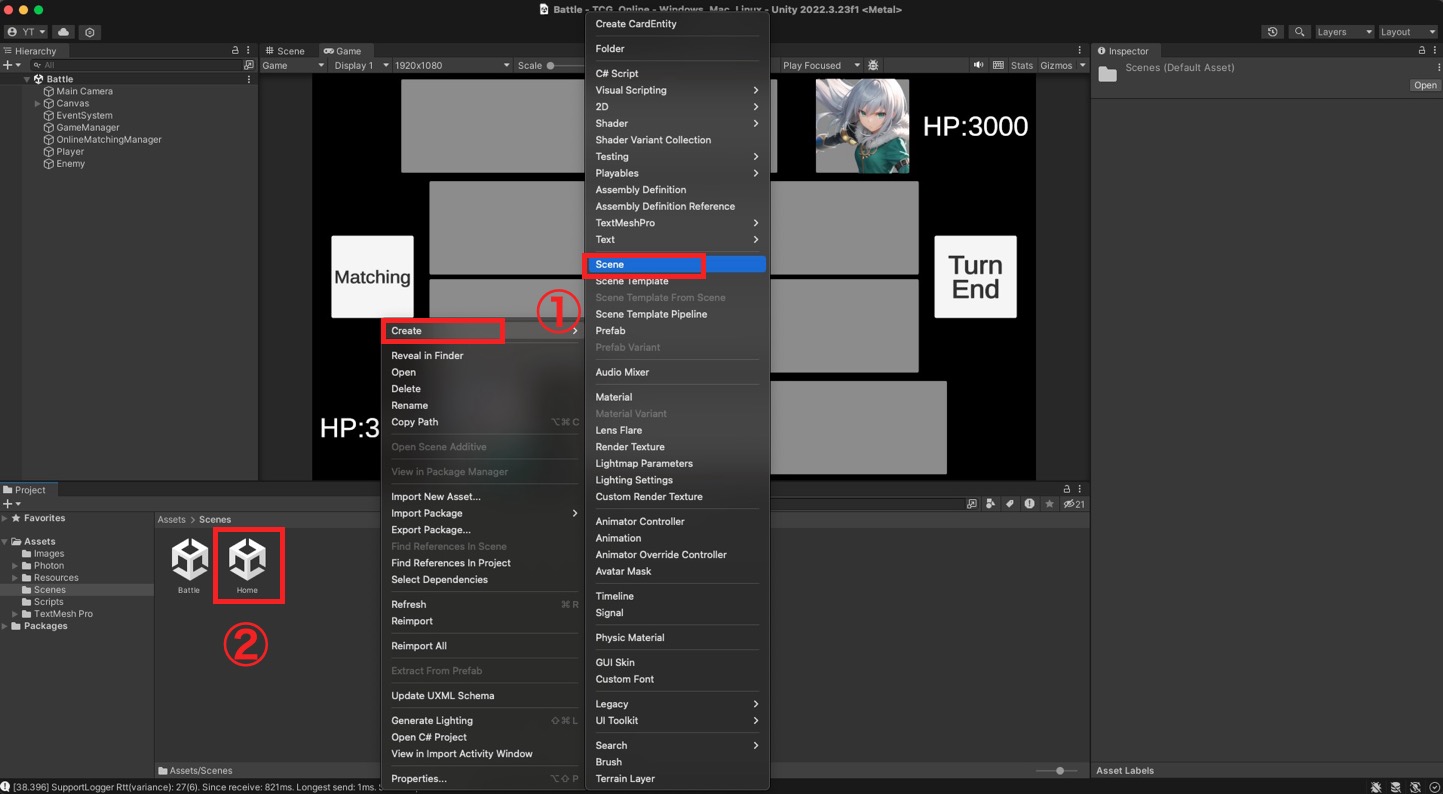Click the bug icon in Game view toolbar
The width and height of the screenshot is (1443, 794).
point(873,66)
